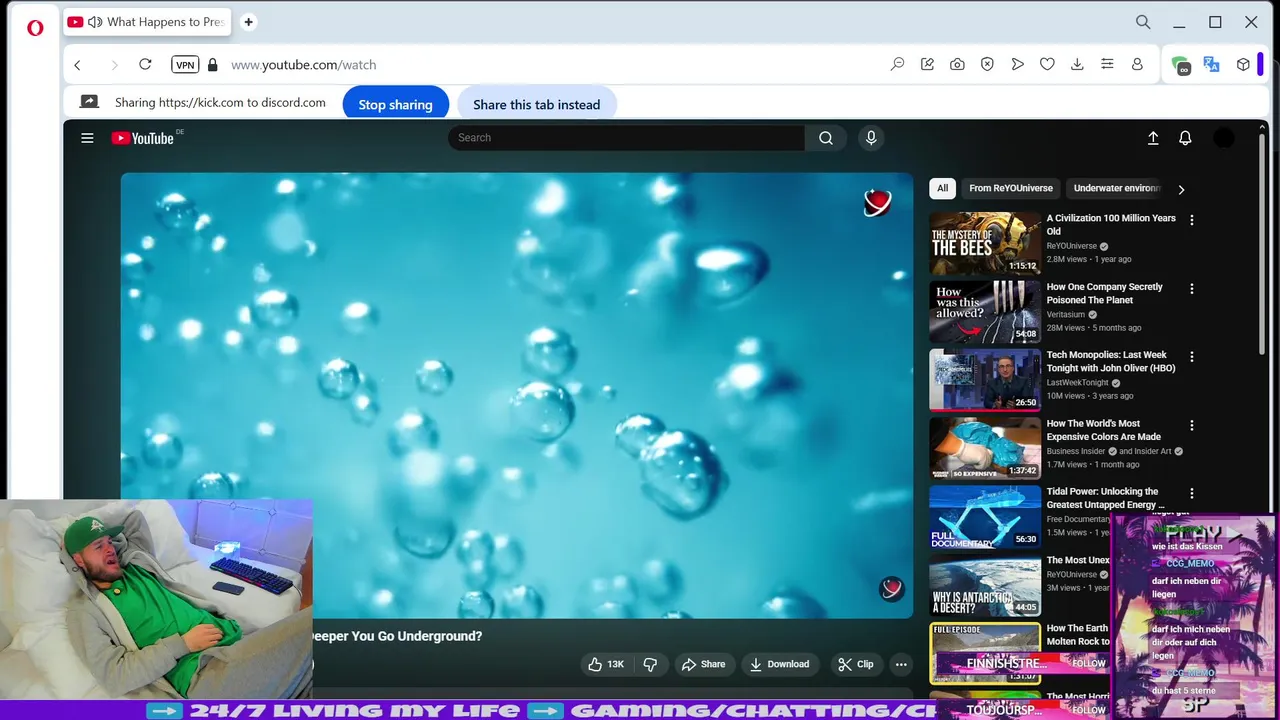Open the tab search magnifier
The height and width of the screenshot is (720, 1280).
[x=1143, y=22]
